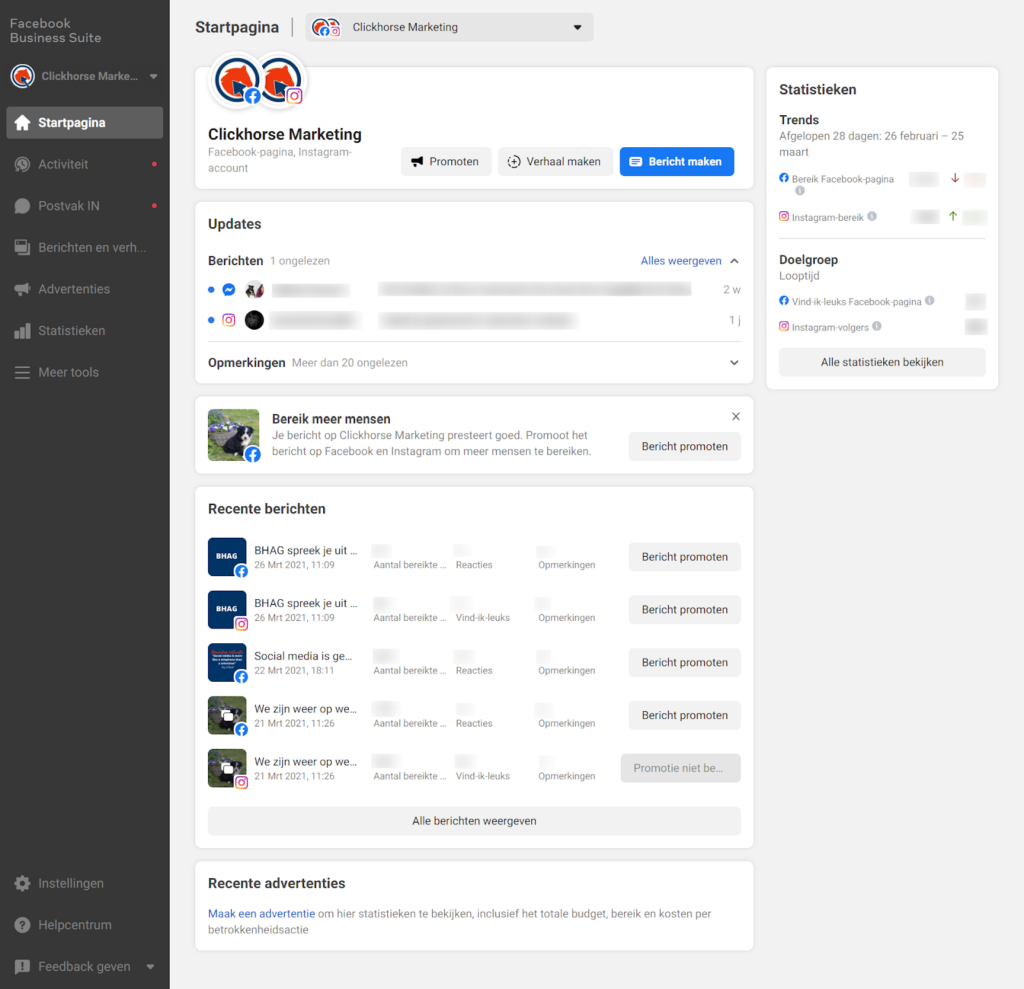Click the Maak een advertentie link
This screenshot has height=989, width=1024.
261,914
